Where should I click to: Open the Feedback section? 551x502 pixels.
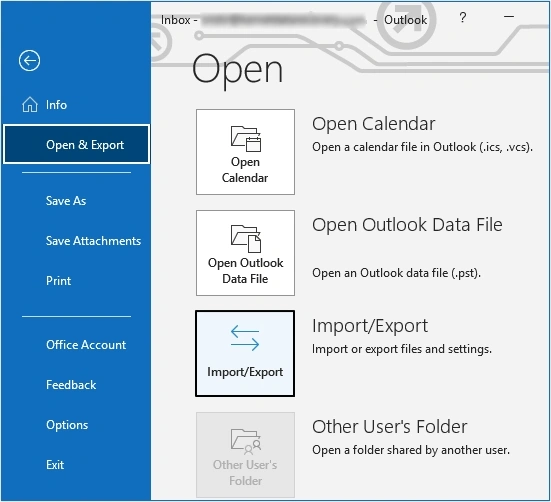[x=71, y=385]
